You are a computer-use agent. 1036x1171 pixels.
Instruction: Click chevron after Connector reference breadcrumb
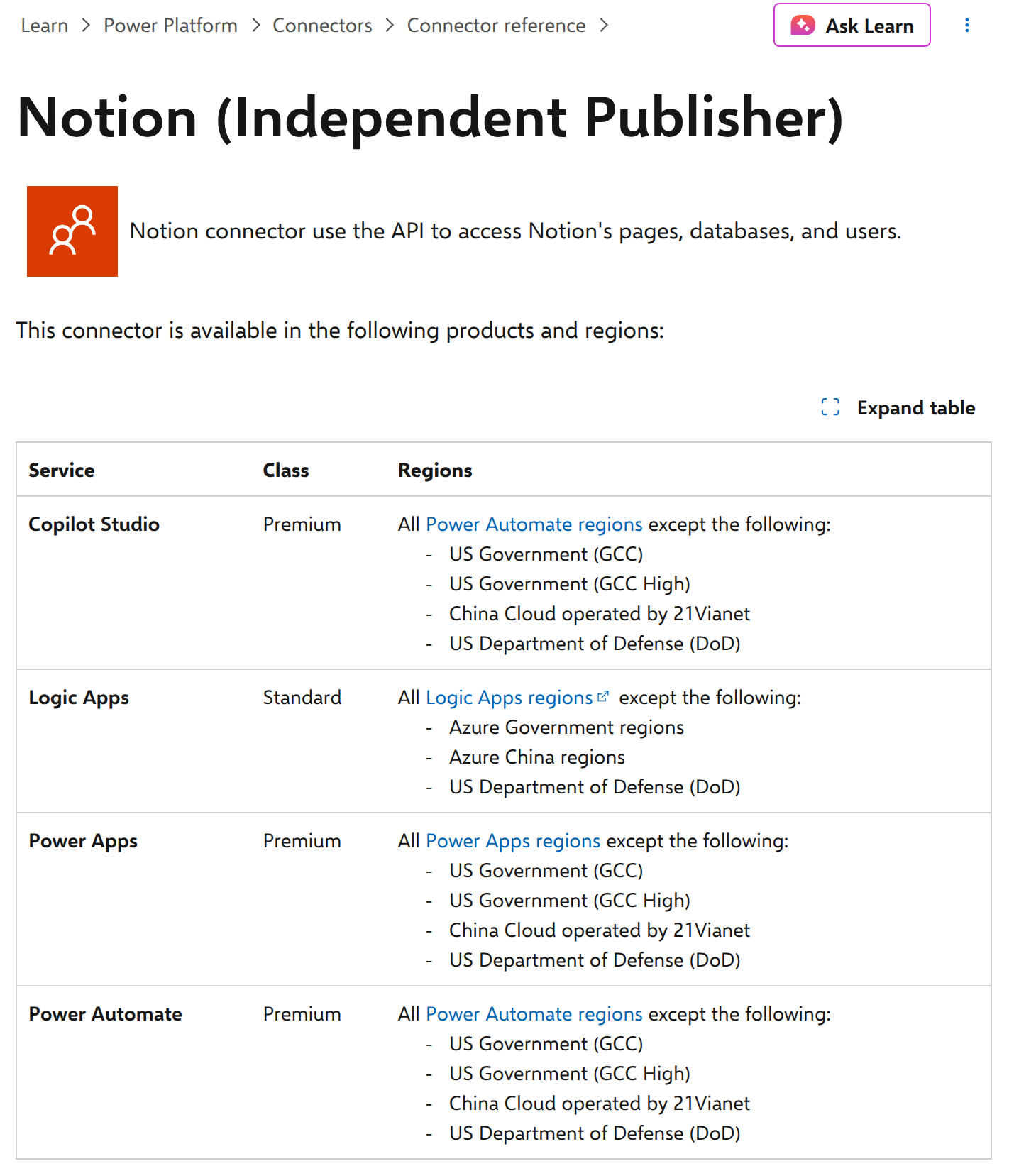(604, 26)
